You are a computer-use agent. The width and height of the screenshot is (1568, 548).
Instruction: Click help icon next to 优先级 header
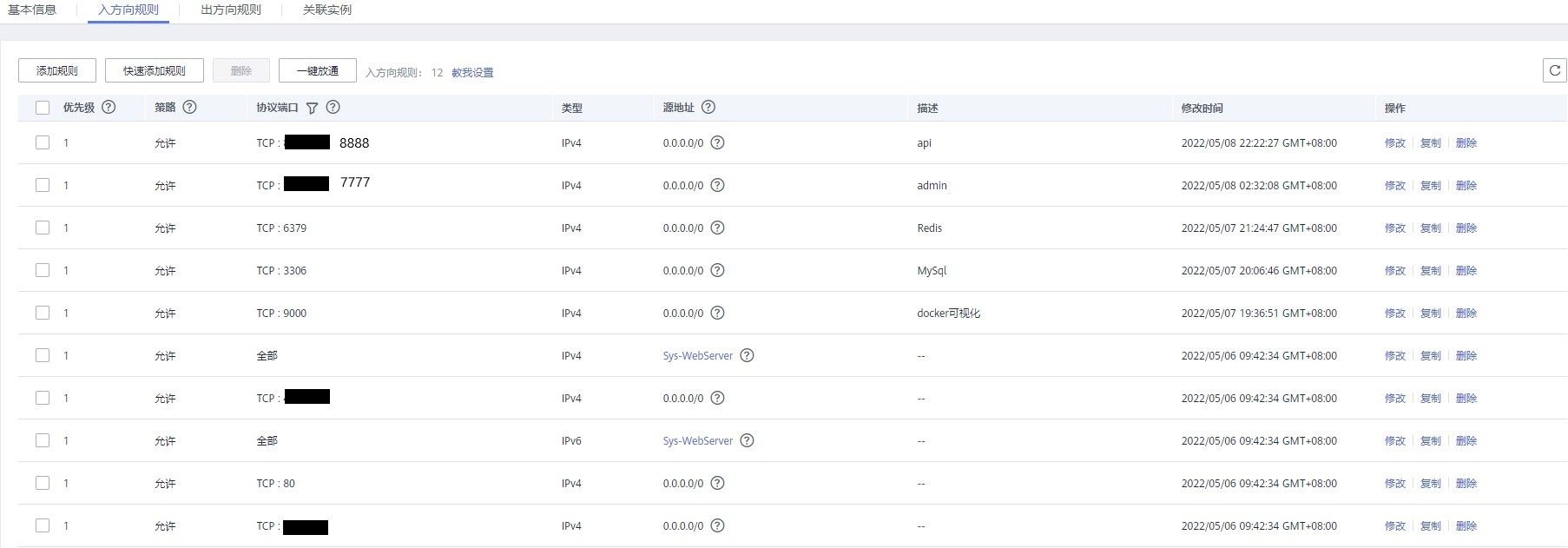(109, 107)
